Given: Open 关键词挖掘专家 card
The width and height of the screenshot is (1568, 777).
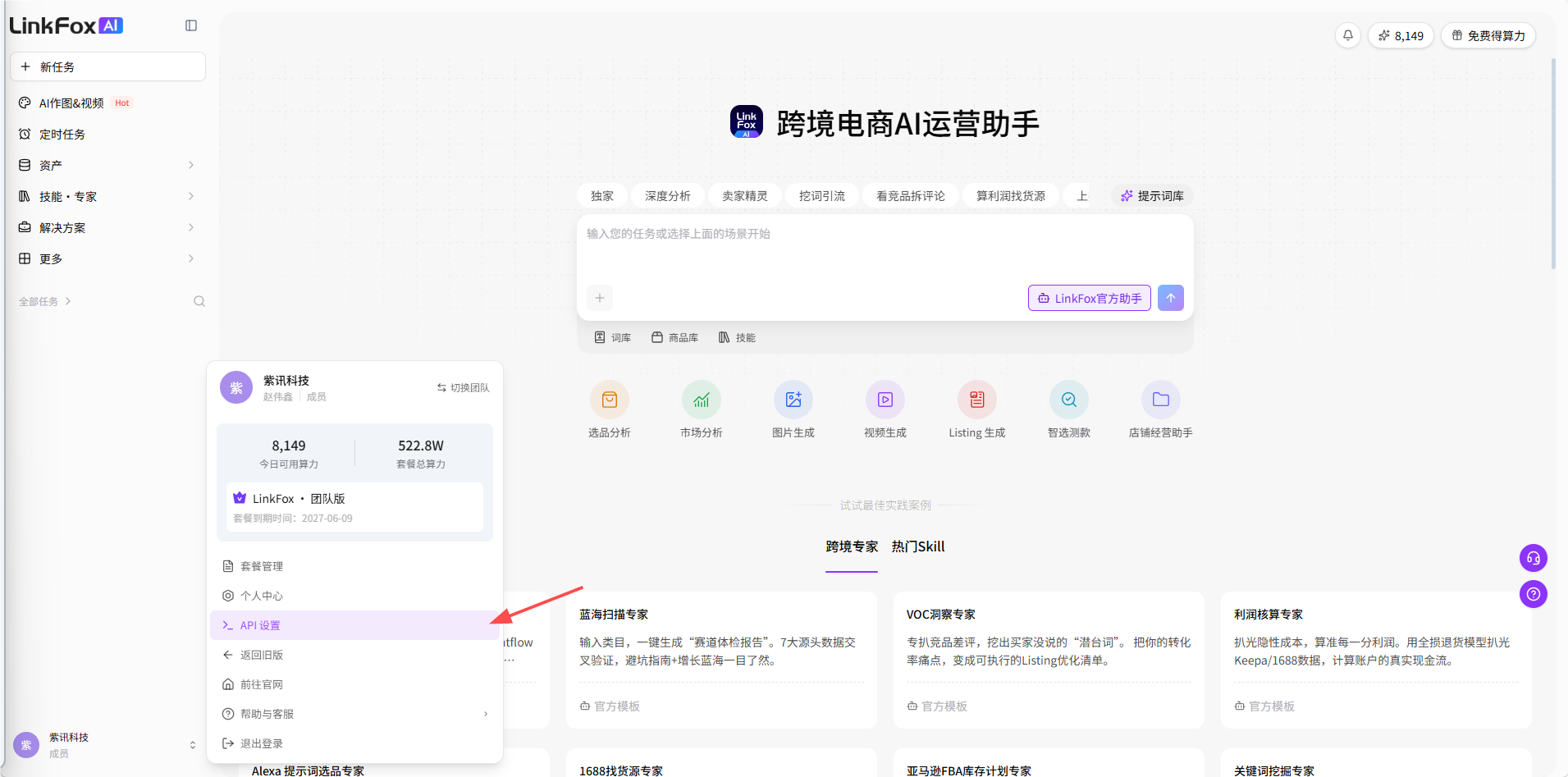Looking at the screenshot, I should tap(1376, 763).
